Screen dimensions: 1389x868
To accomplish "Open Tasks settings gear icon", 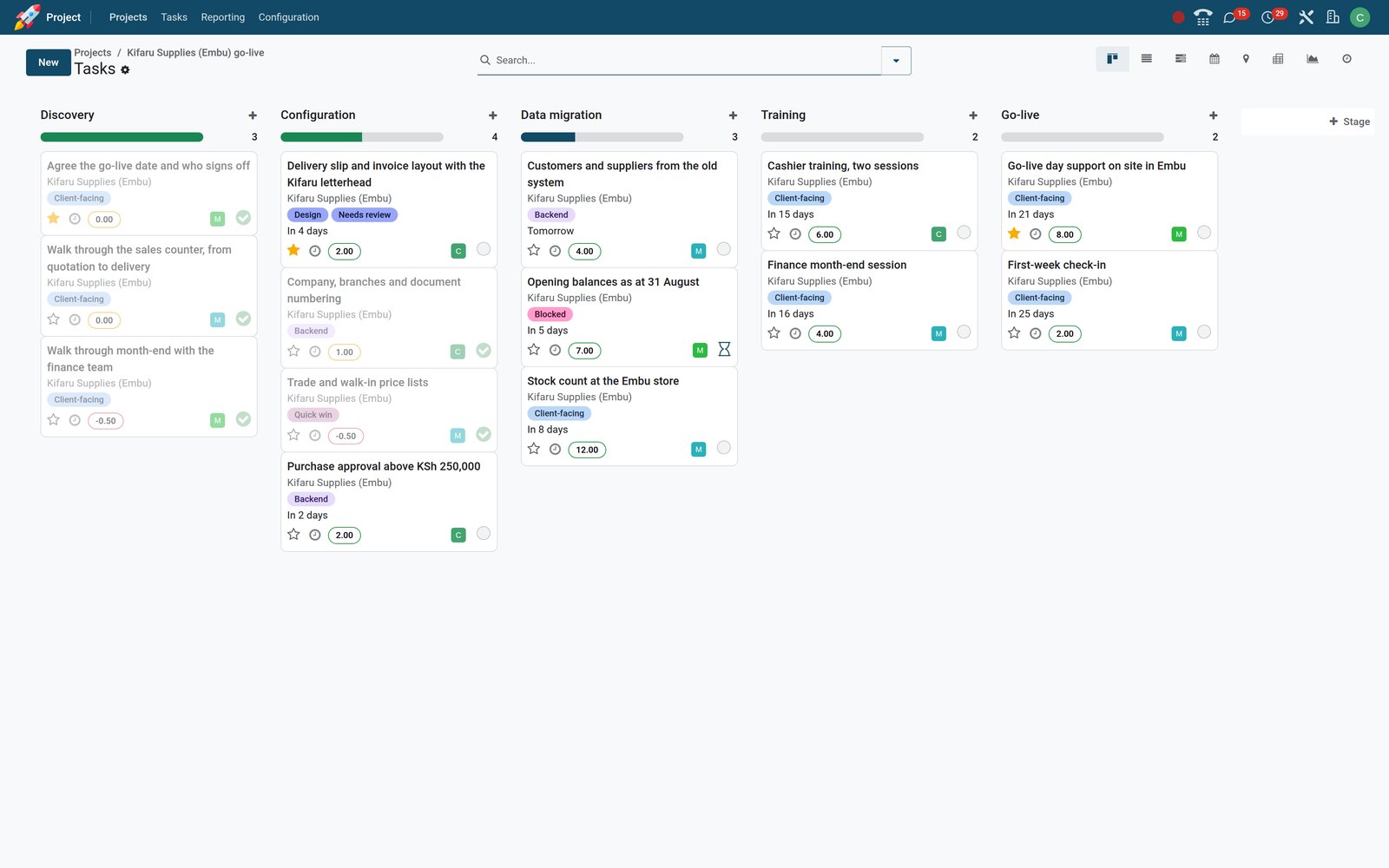I will click(125, 70).
